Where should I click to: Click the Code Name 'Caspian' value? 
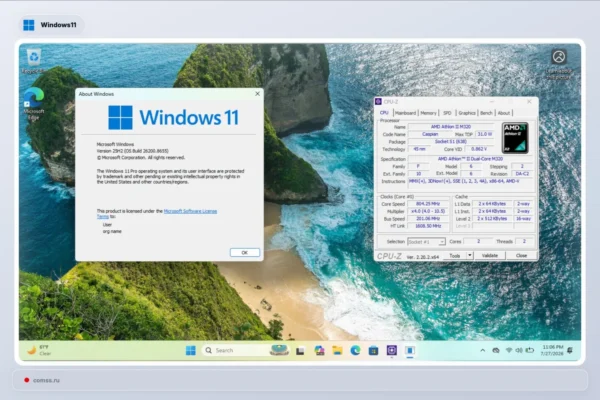430,134
